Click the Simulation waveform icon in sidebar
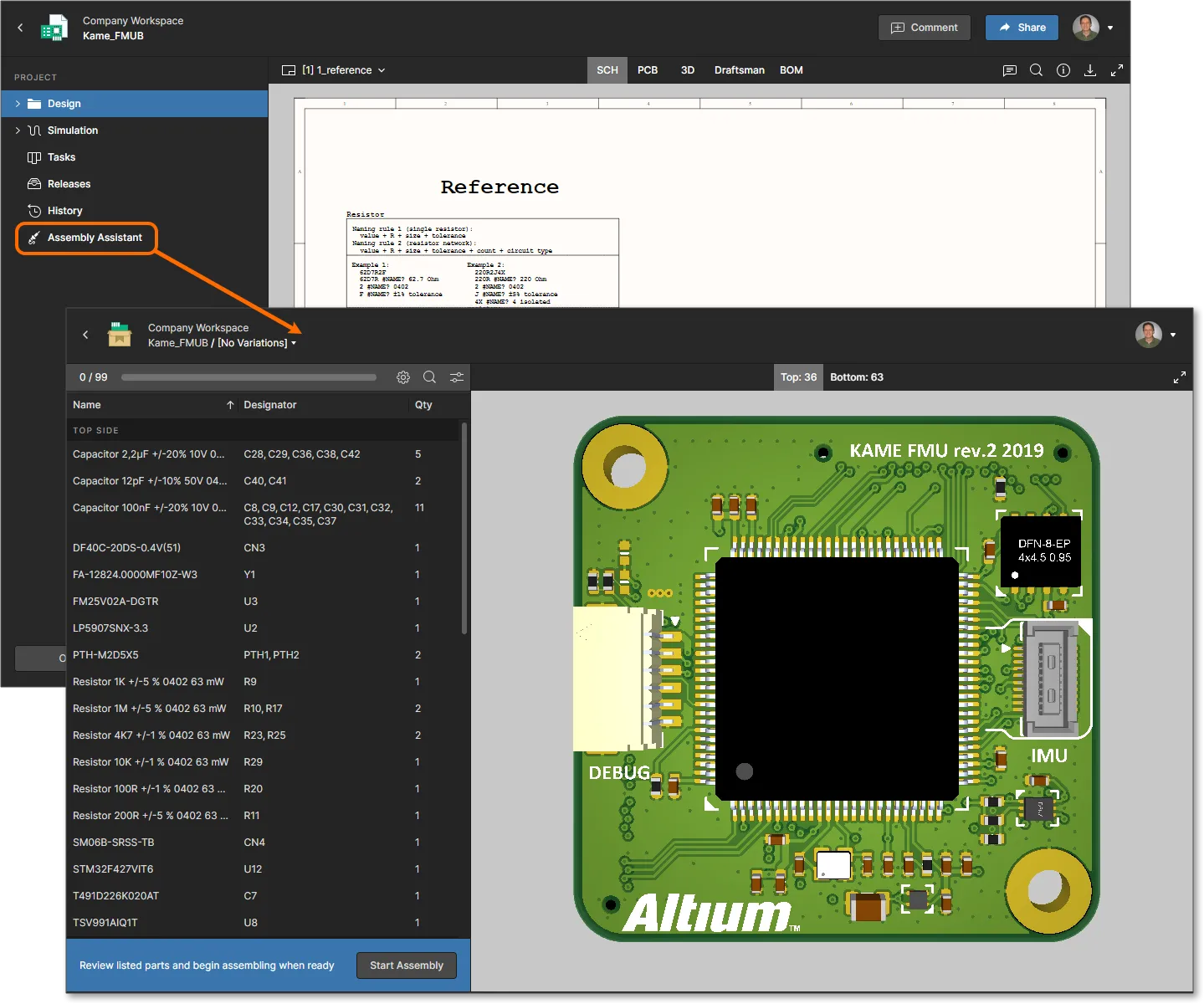 pyautogui.click(x=34, y=131)
